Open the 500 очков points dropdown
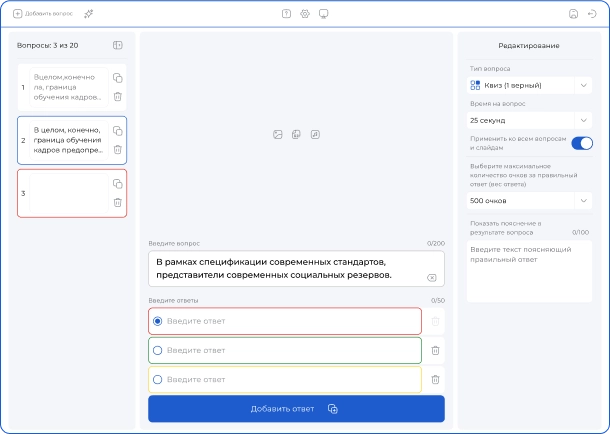610x434 pixels. [x=529, y=201]
